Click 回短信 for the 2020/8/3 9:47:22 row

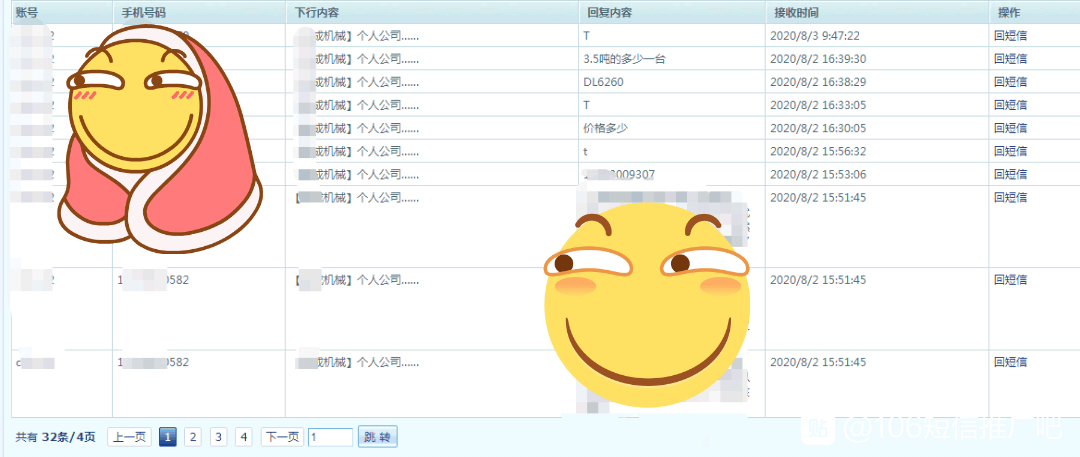click(x=1010, y=36)
